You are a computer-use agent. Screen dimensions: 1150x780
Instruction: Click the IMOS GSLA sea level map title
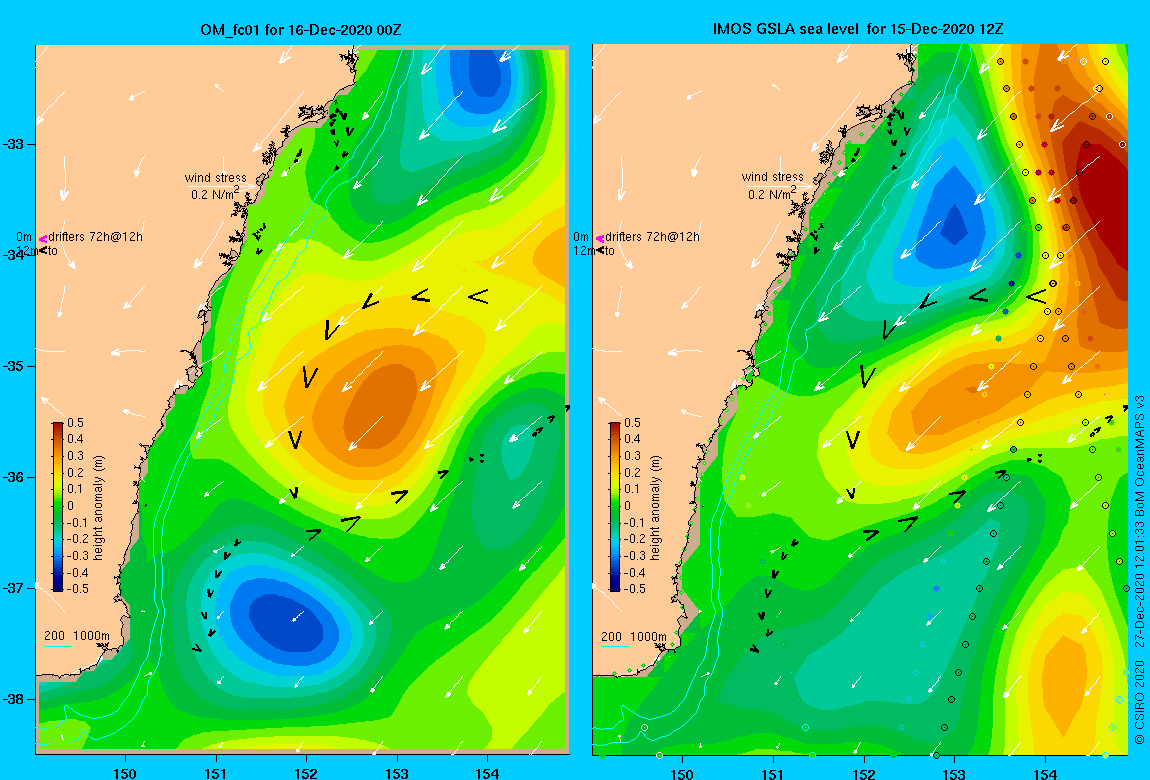(x=858, y=29)
